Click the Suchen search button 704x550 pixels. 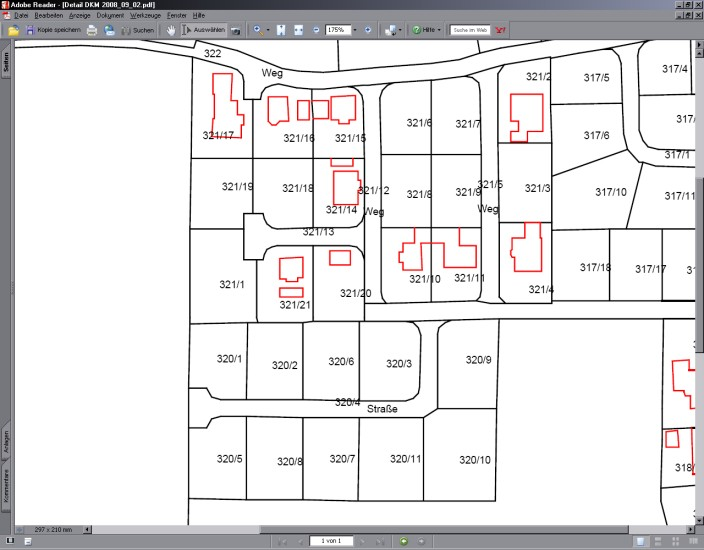136,31
